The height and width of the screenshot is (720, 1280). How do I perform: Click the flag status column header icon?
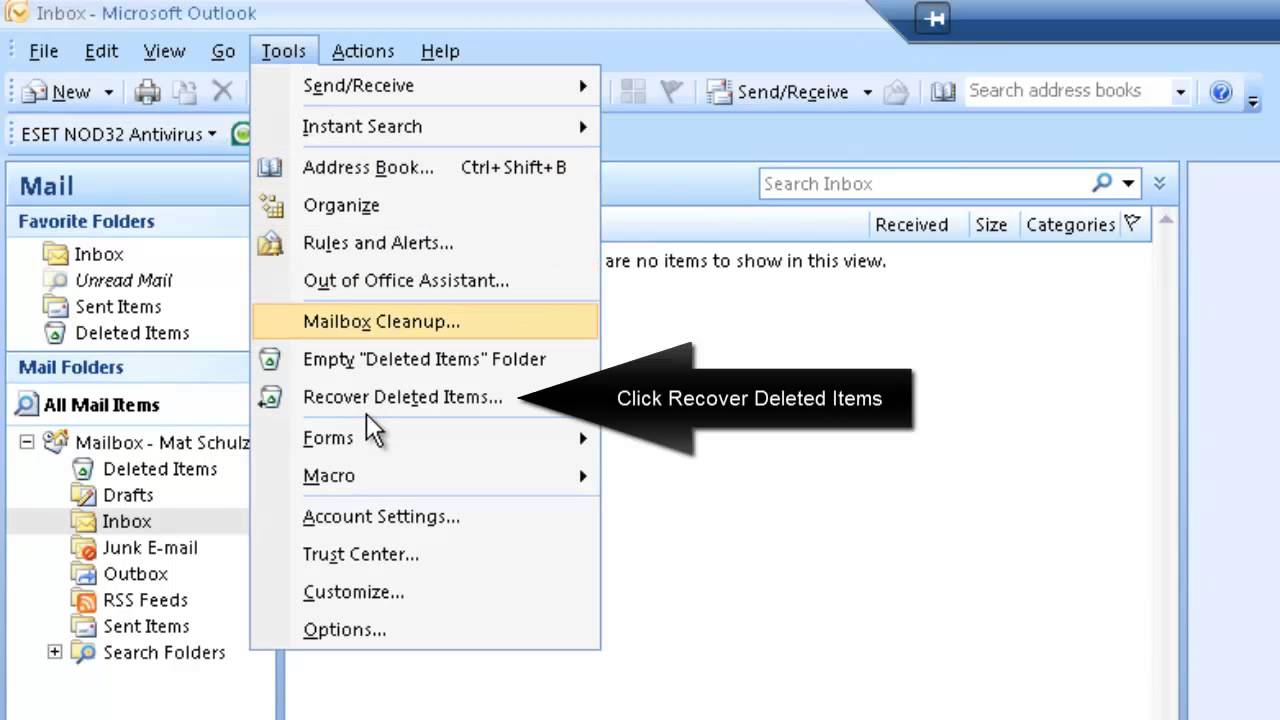pos(1133,224)
